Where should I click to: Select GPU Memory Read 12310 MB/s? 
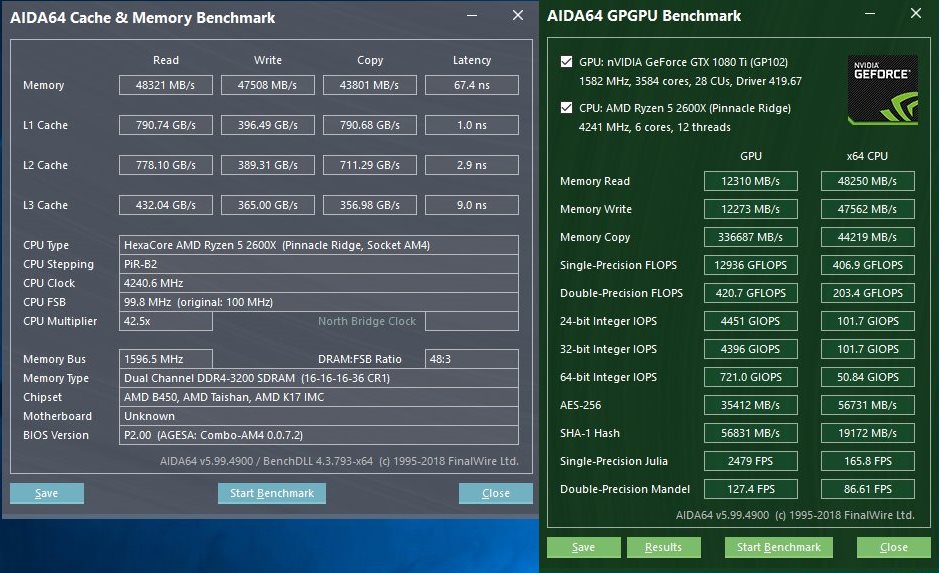tap(751, 181)
